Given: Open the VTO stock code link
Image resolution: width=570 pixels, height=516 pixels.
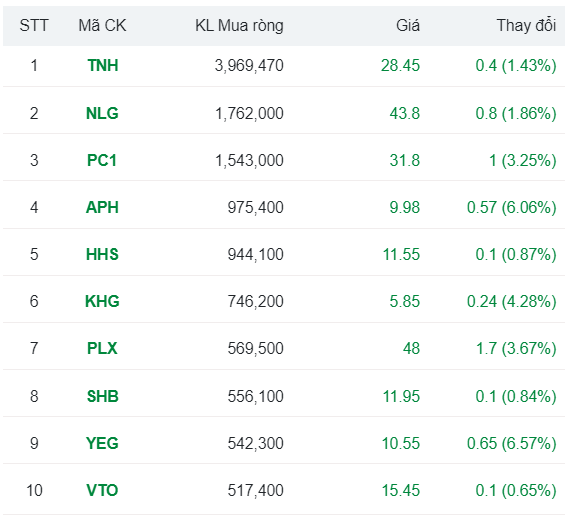Looking at the screenshot, I should pyautogui.click(x=102, y=491).
